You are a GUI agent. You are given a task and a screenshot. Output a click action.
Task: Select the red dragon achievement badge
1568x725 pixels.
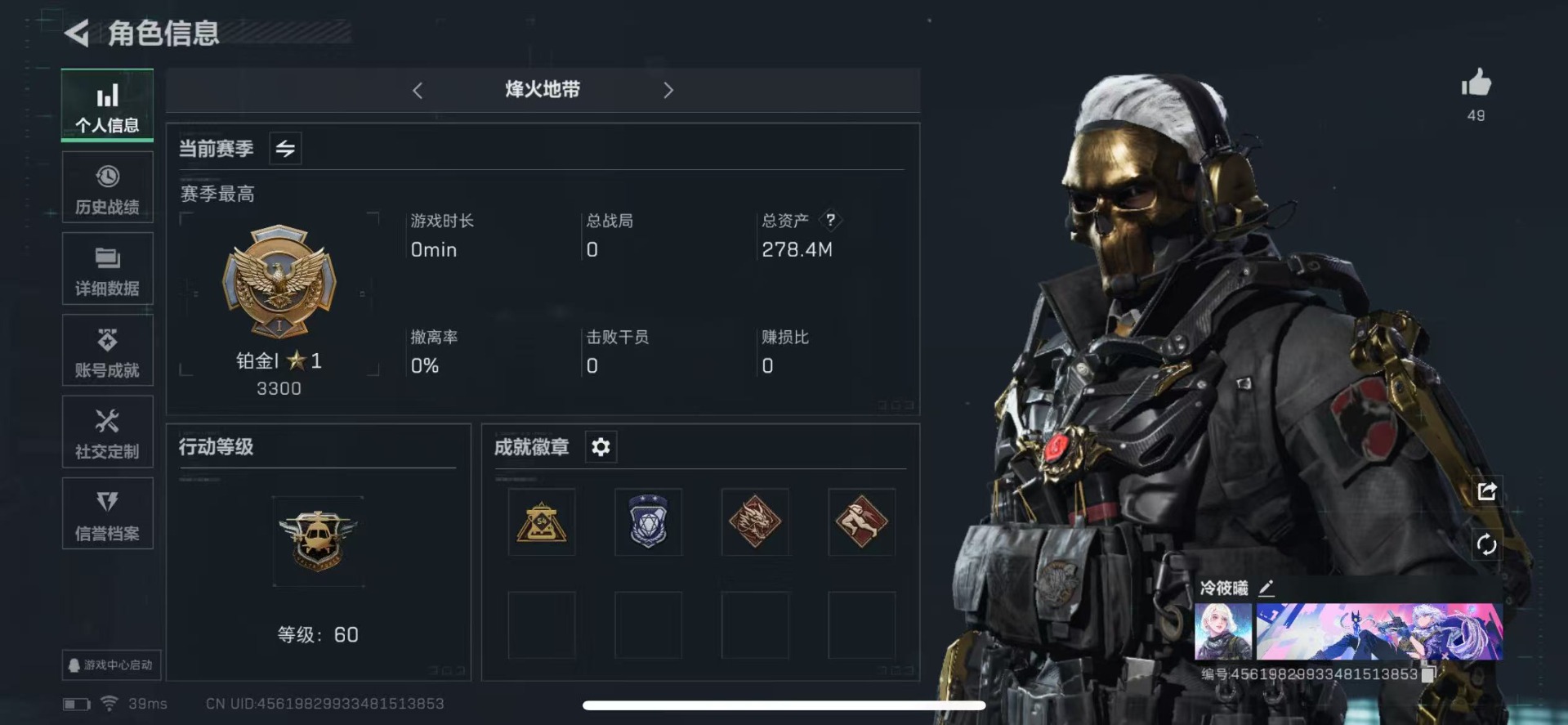tap(755, 522)
